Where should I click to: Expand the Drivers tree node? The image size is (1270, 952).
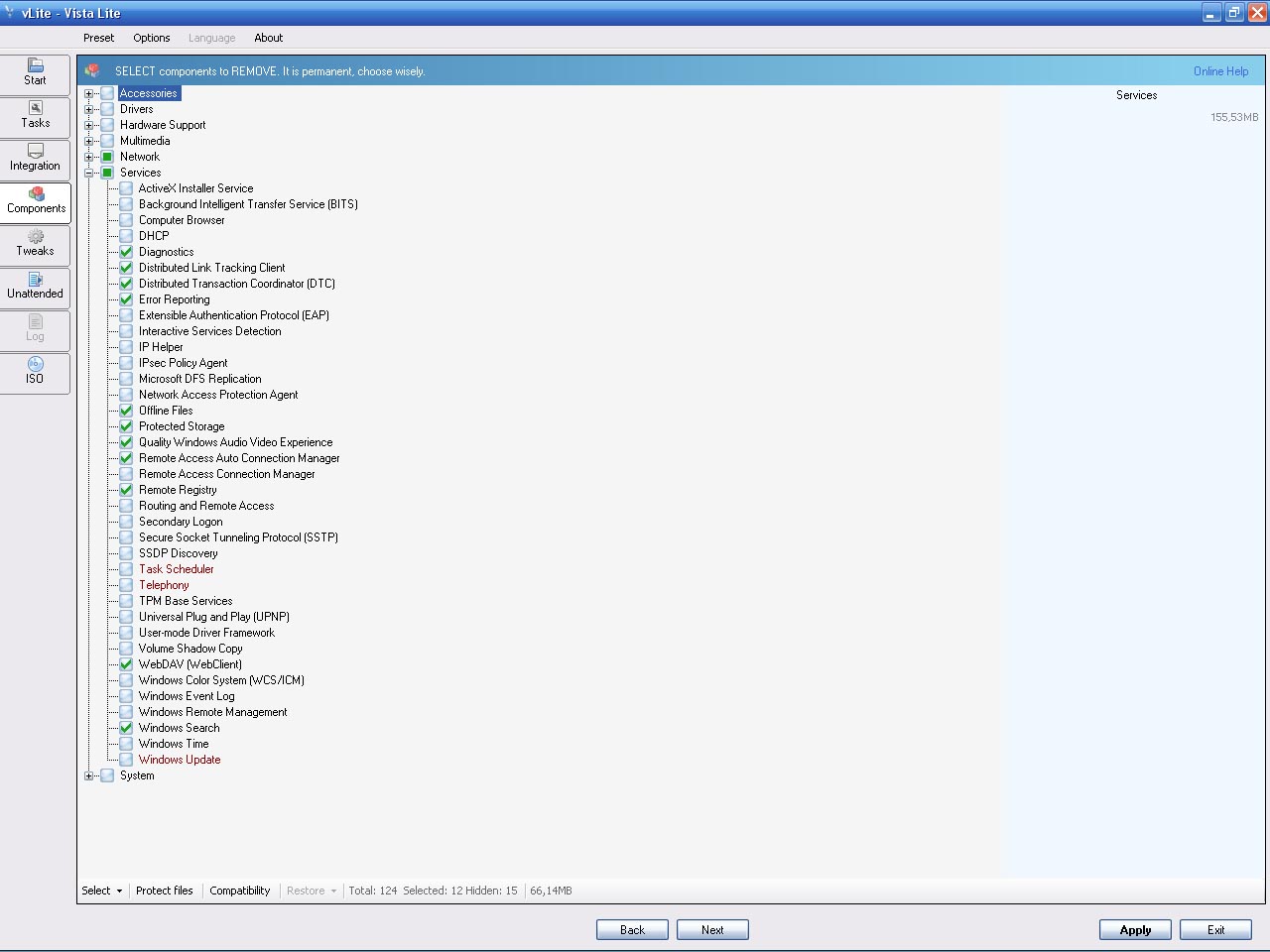pyautogui.click(x=88, y=109)
